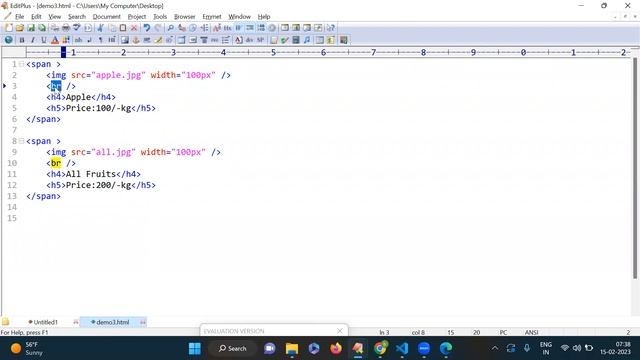Open the Project menu

[137, 17]
